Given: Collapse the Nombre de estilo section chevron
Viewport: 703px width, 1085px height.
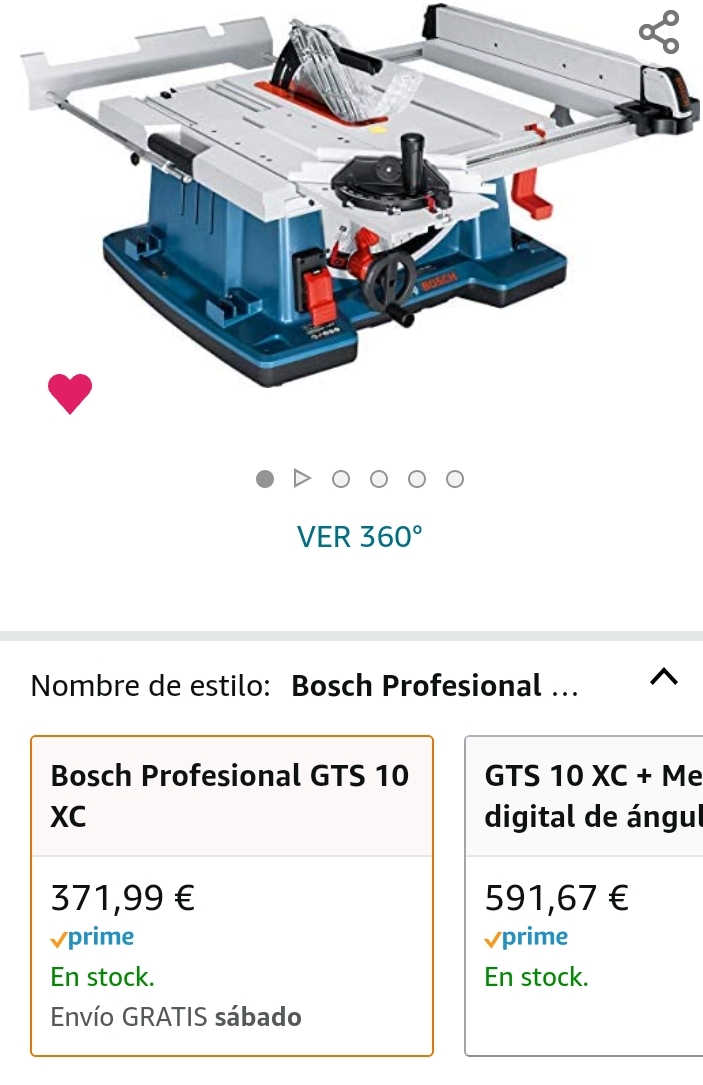Looking at the screenshot, I should pos(664,677).
